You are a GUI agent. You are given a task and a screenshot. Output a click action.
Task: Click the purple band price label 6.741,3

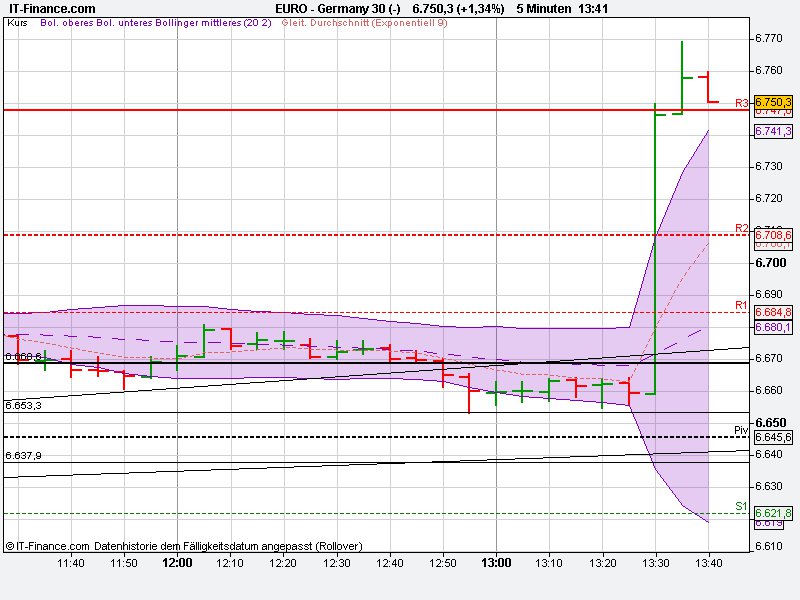773,132
